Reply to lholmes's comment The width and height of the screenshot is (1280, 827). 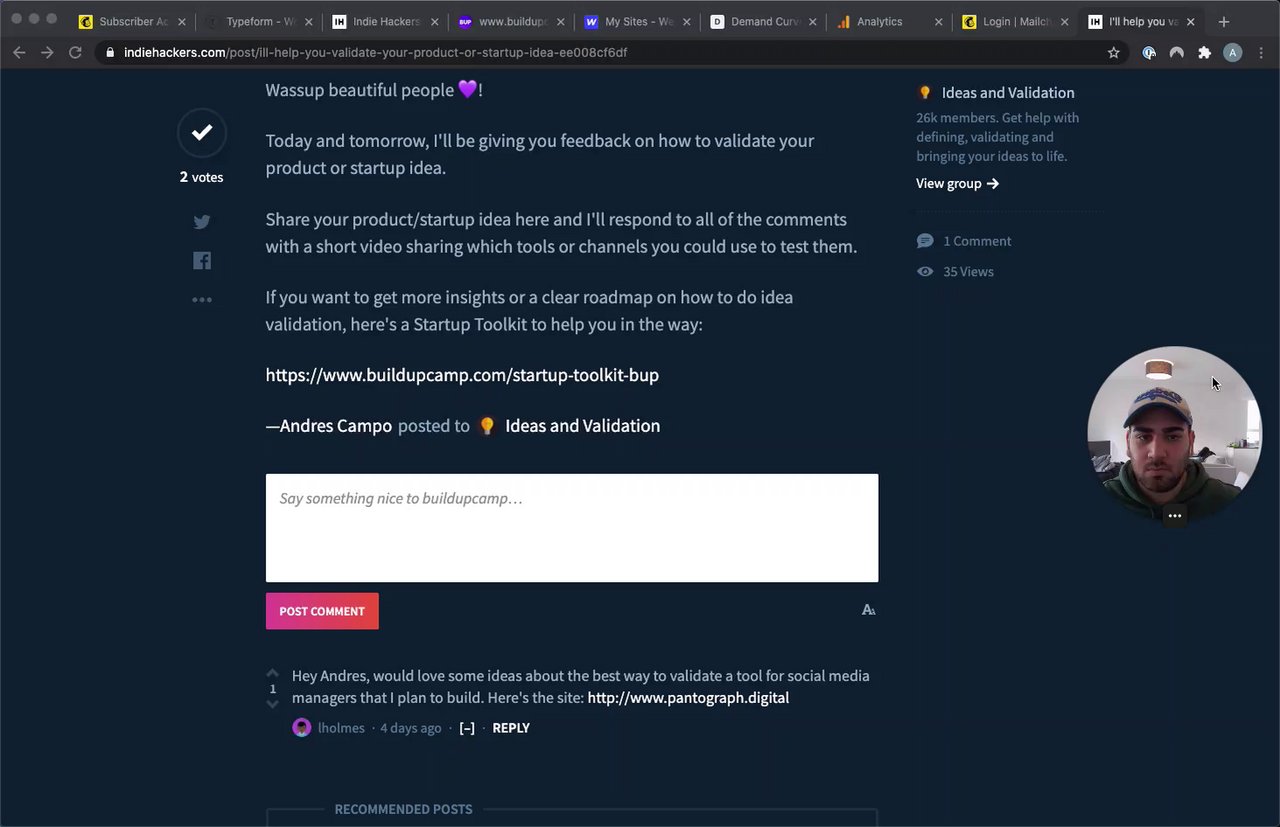[511, 728]
